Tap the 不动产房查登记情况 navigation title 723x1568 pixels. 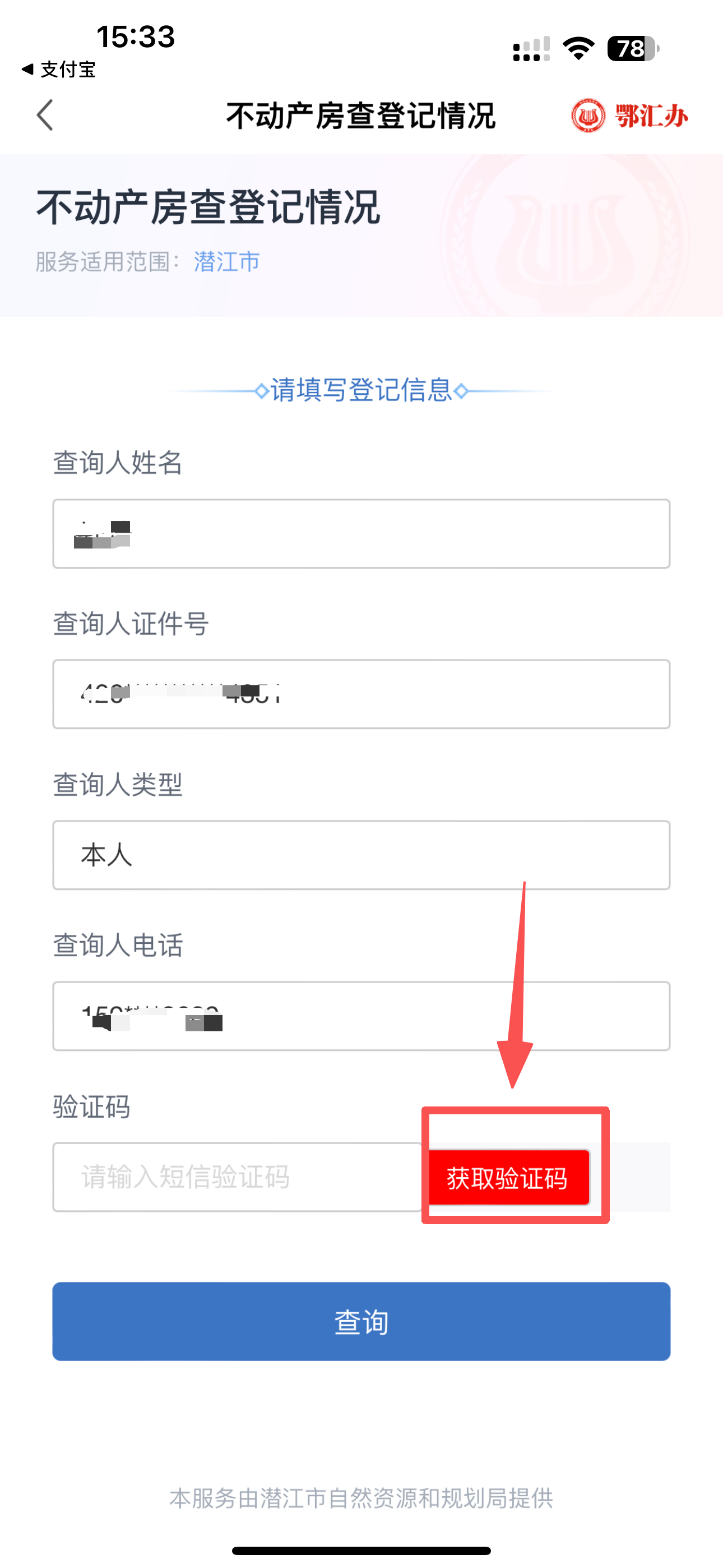click(361, 116)
